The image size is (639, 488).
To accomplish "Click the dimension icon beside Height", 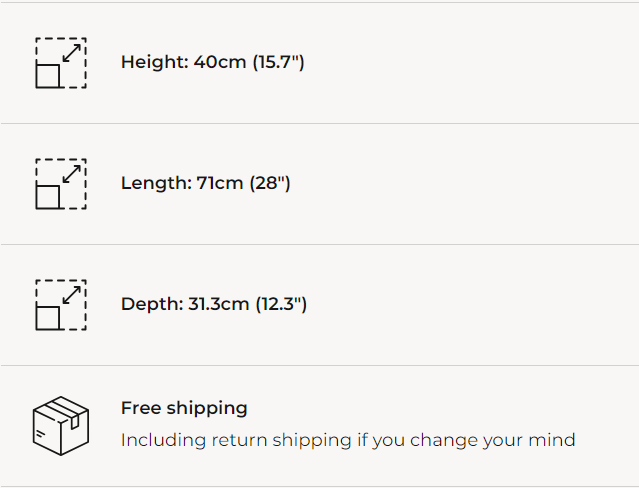I will point(61,63).
